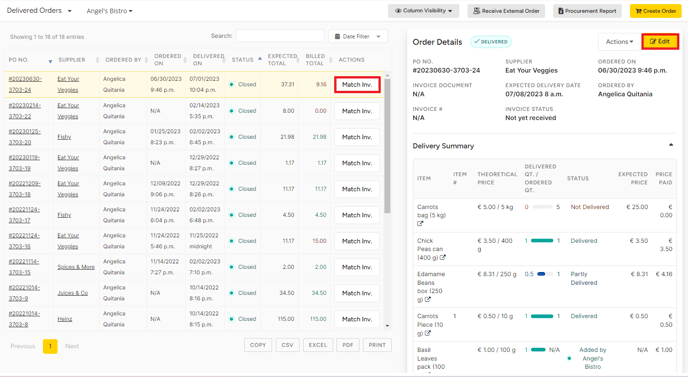Export the table as CSV

(x=287, y=345)
